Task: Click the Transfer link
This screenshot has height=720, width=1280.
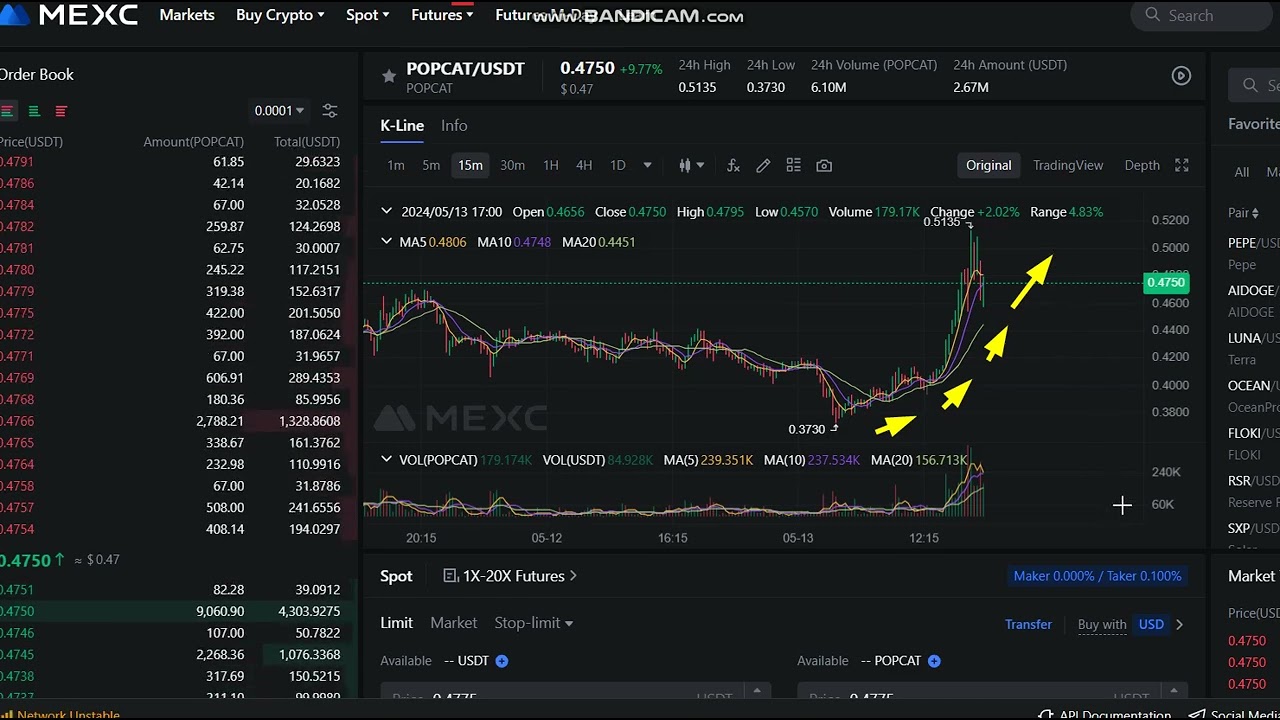Action: click(1028, 624)
